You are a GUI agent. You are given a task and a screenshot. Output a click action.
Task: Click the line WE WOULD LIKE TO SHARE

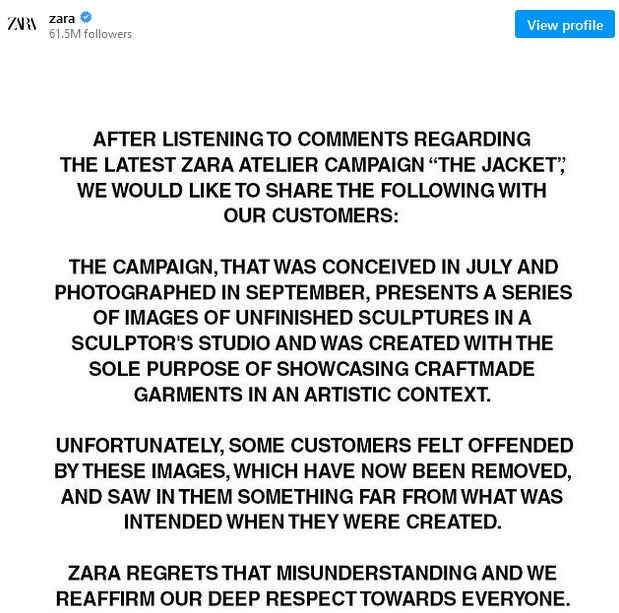pyautogui.click(x=312, y=190)
